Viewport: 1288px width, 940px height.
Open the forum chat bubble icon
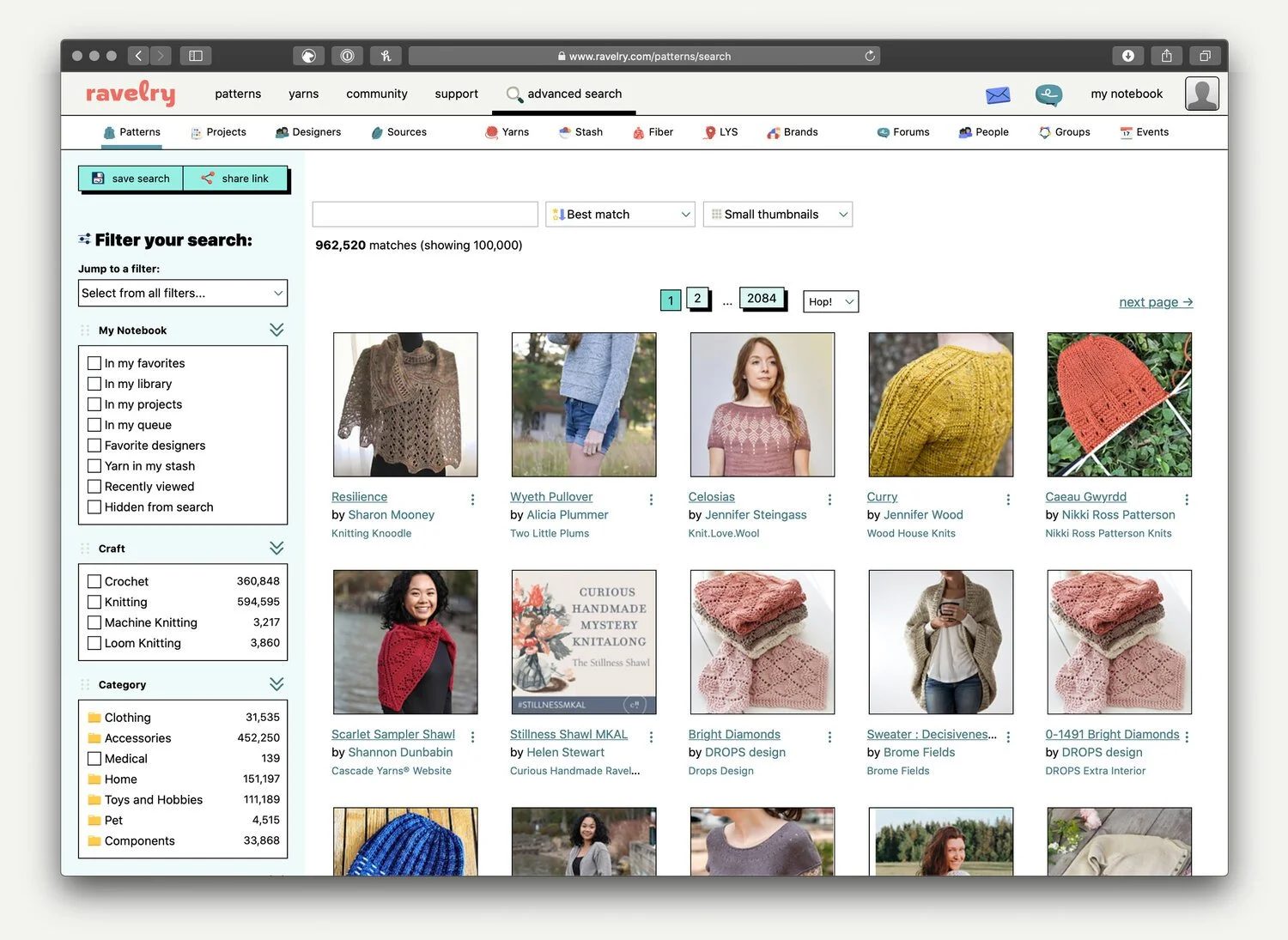[x=1048, y=94]
